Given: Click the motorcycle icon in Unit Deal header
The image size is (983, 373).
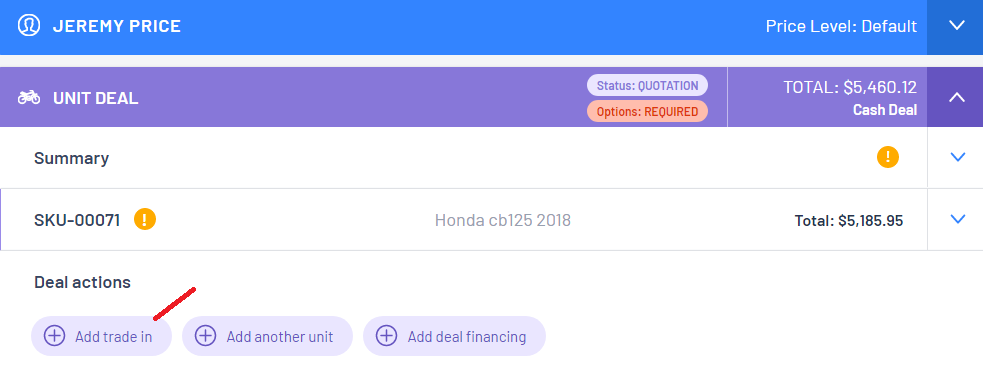Looking at the screenshot, I should [x=29, y=98].
